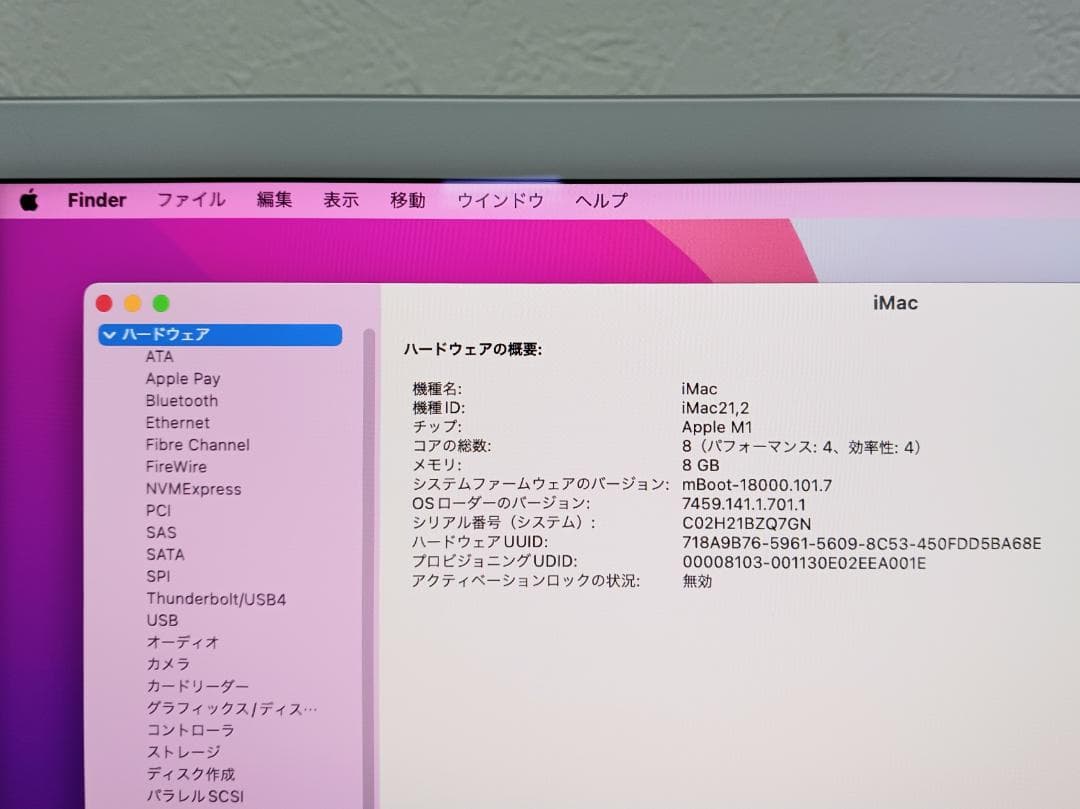Click the コアの総数 value 8（パフォーマンス…）

pos(801,448)
